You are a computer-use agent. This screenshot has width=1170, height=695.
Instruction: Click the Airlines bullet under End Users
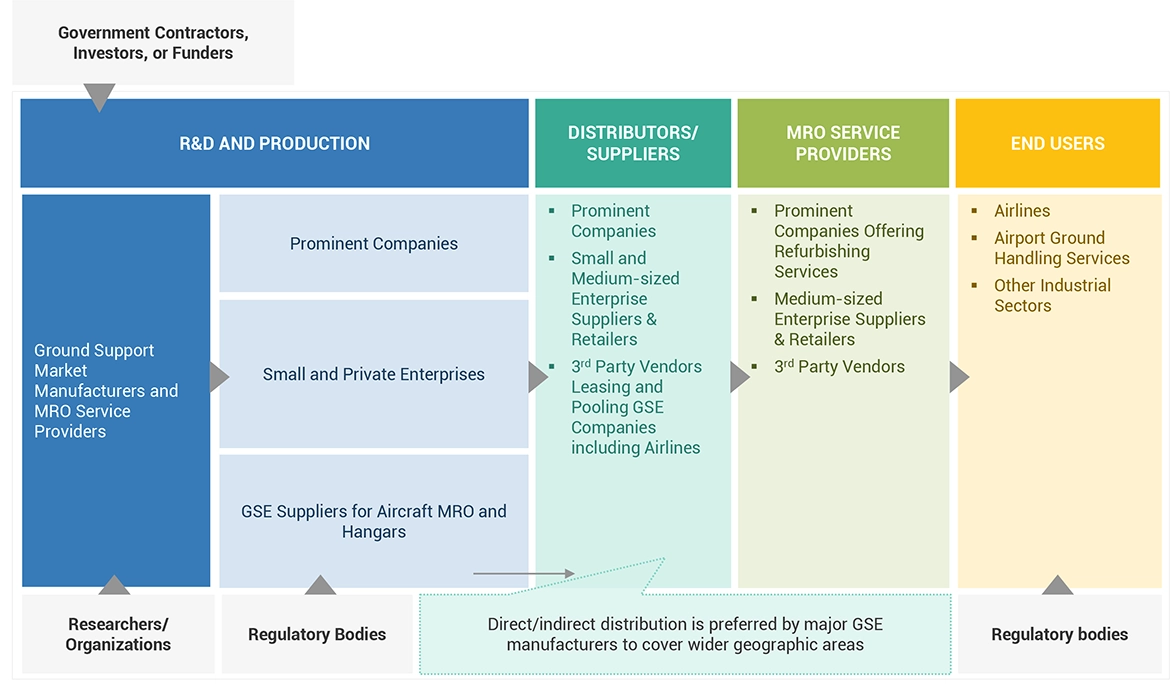[1021, 211]
